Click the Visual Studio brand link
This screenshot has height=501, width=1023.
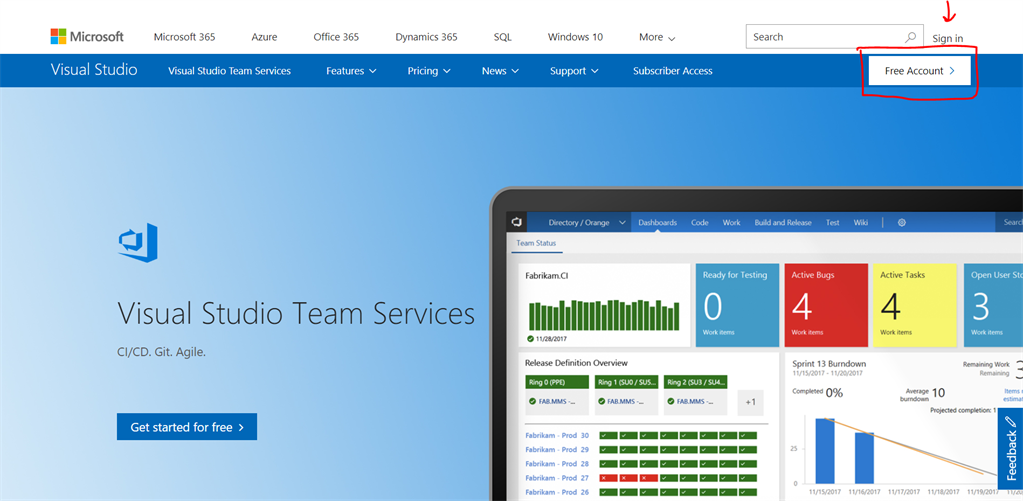click(94, 70)
